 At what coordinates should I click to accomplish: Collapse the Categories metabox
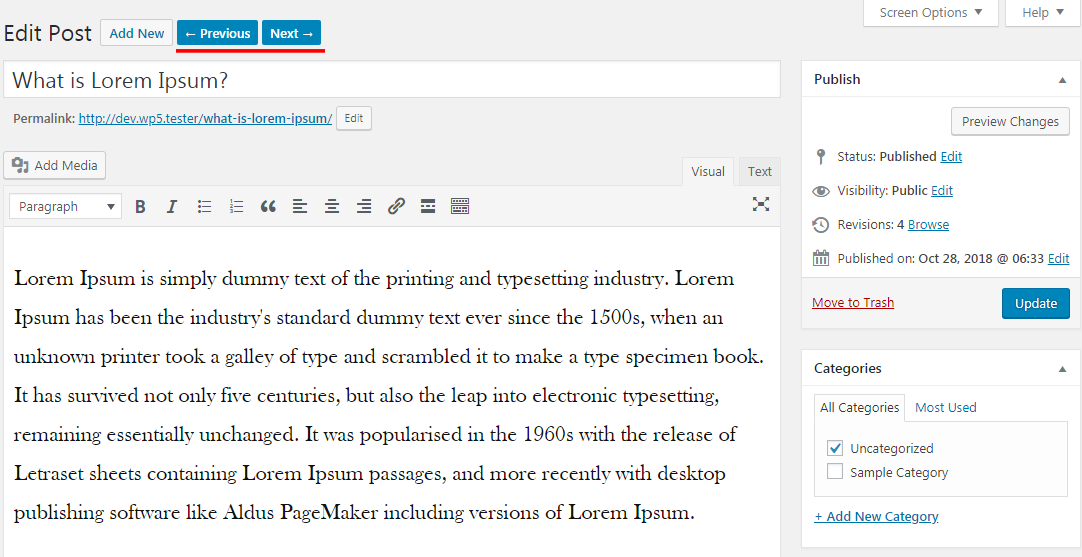(1063, 369)
